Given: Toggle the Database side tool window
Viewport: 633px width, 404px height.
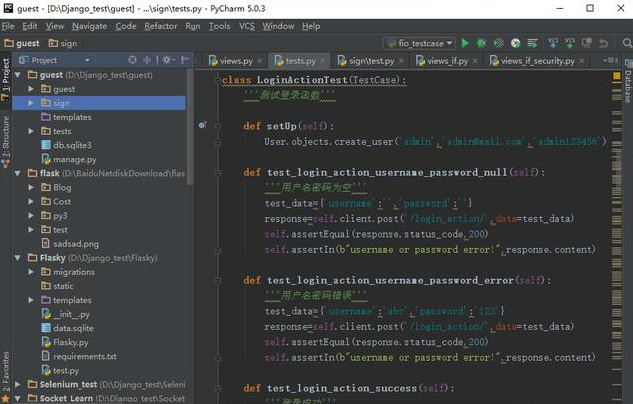Looking at the screenshot, I should pyautogui.click(x=627, y=88).
